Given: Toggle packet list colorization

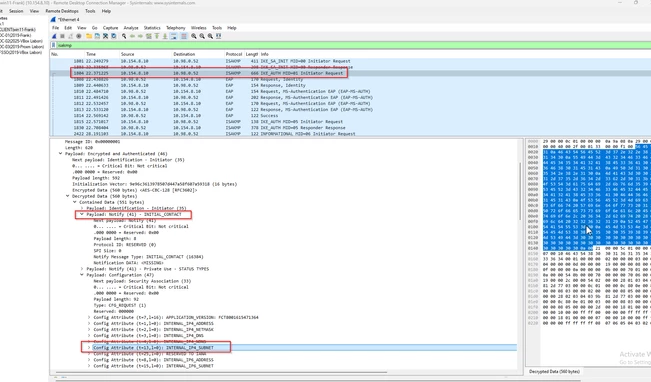Looking at the screenshot, I should (184, 37).
